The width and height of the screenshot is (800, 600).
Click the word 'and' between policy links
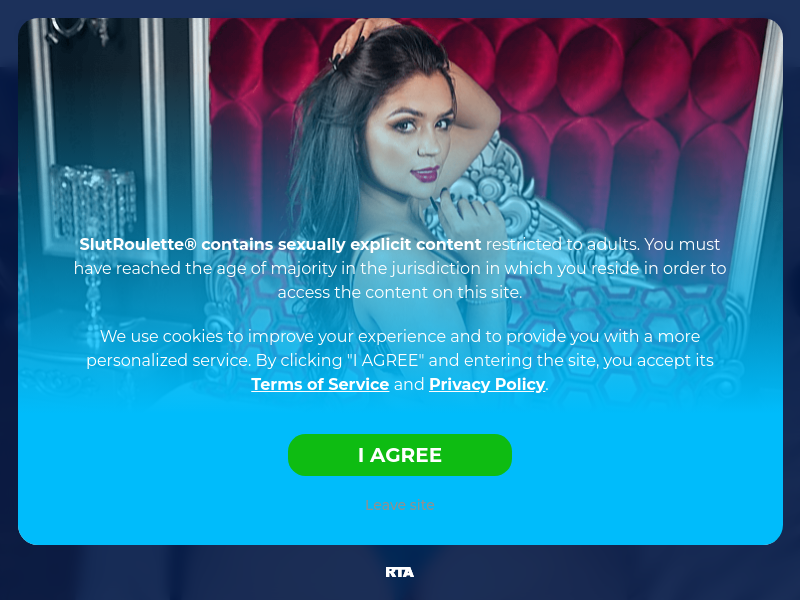409,384
